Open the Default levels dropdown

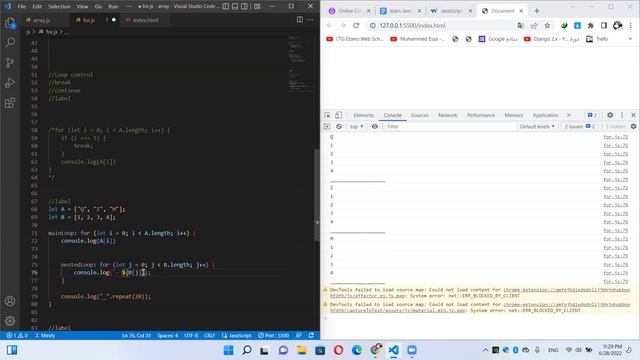[537, 127]
